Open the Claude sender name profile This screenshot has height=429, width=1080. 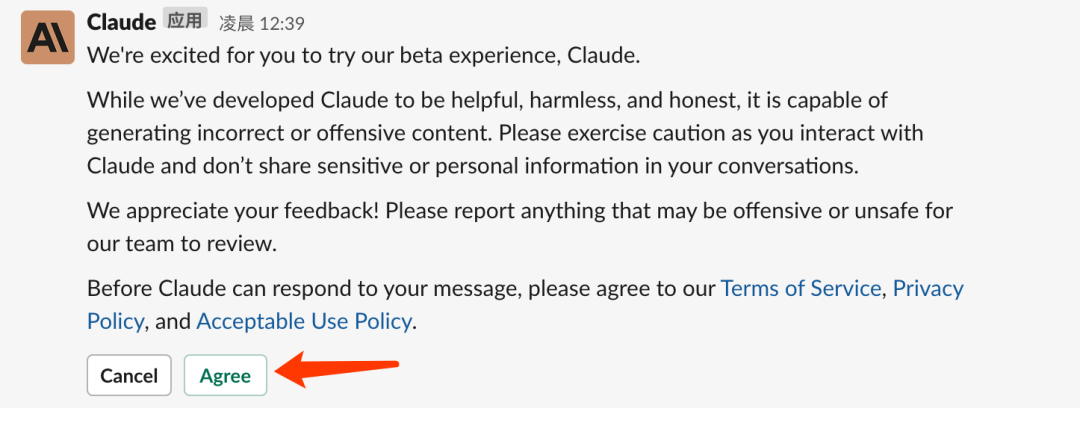click(x=121, y=21)
